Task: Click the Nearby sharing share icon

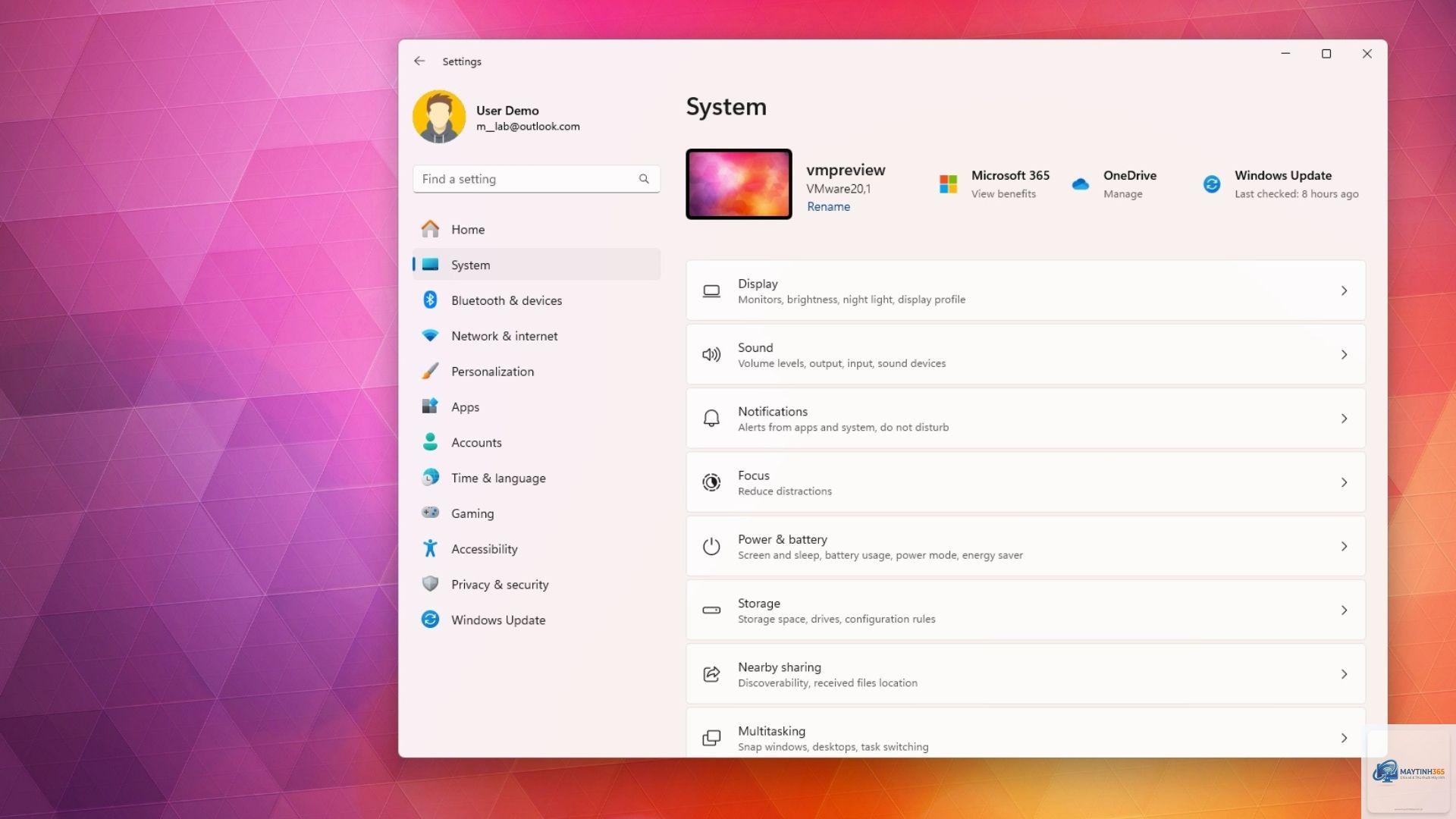Action: click(x=711, y=674)
